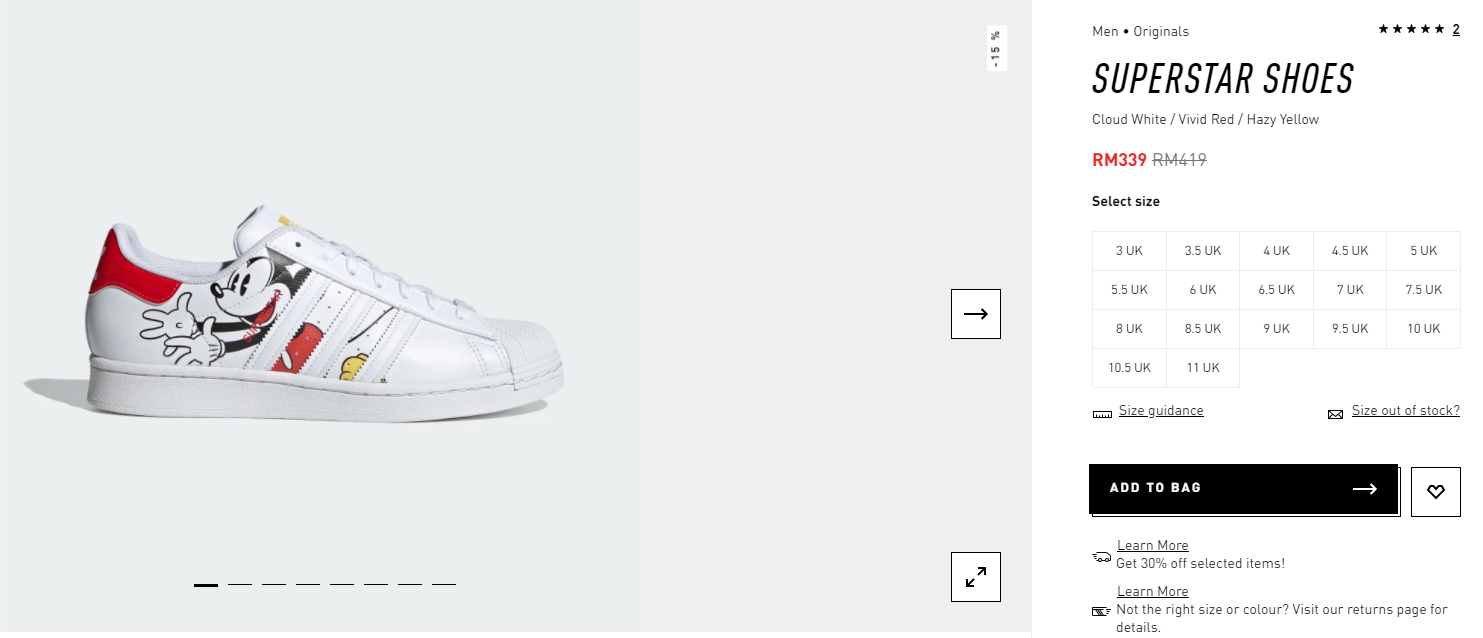Open Learn More about 30% off offer
The height and width of the screenshot is (638, 1483).
1152,545
